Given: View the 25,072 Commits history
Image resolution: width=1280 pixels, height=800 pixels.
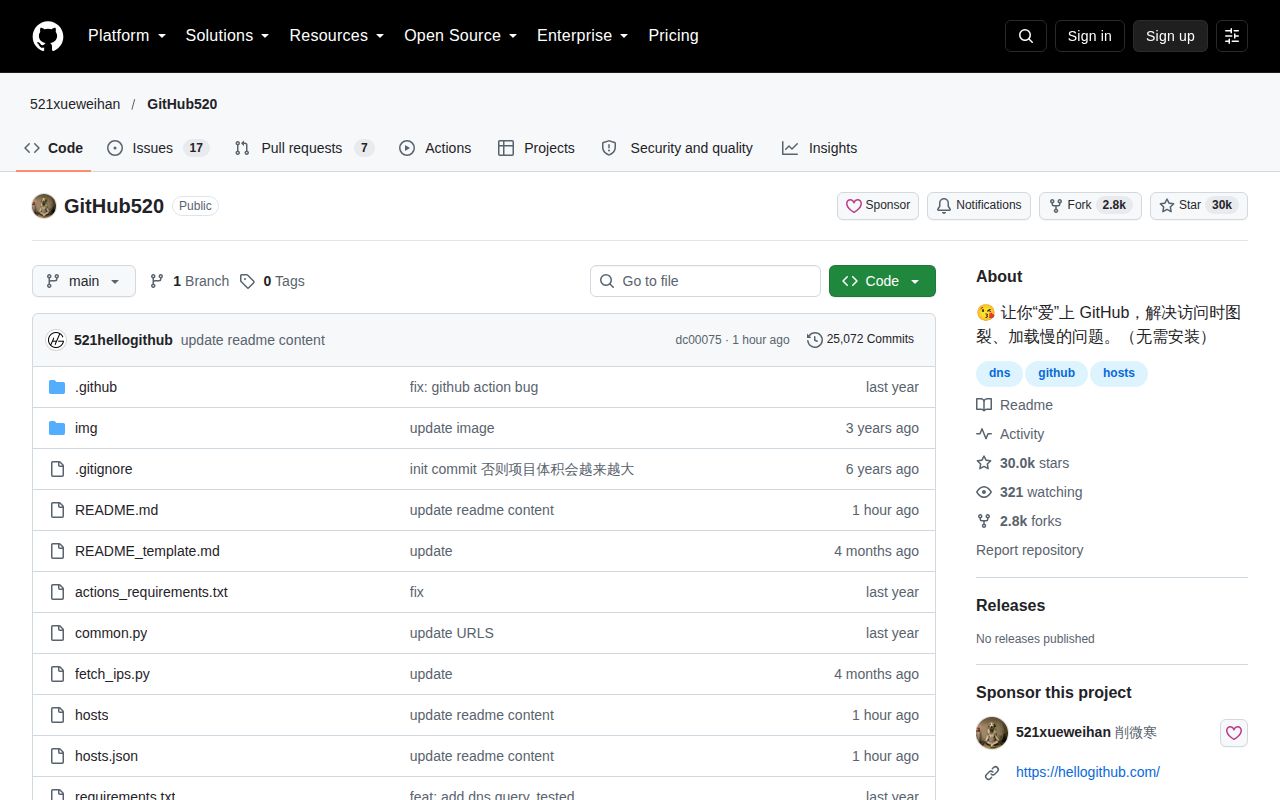Looking at the screenshot, I should 860,339.
